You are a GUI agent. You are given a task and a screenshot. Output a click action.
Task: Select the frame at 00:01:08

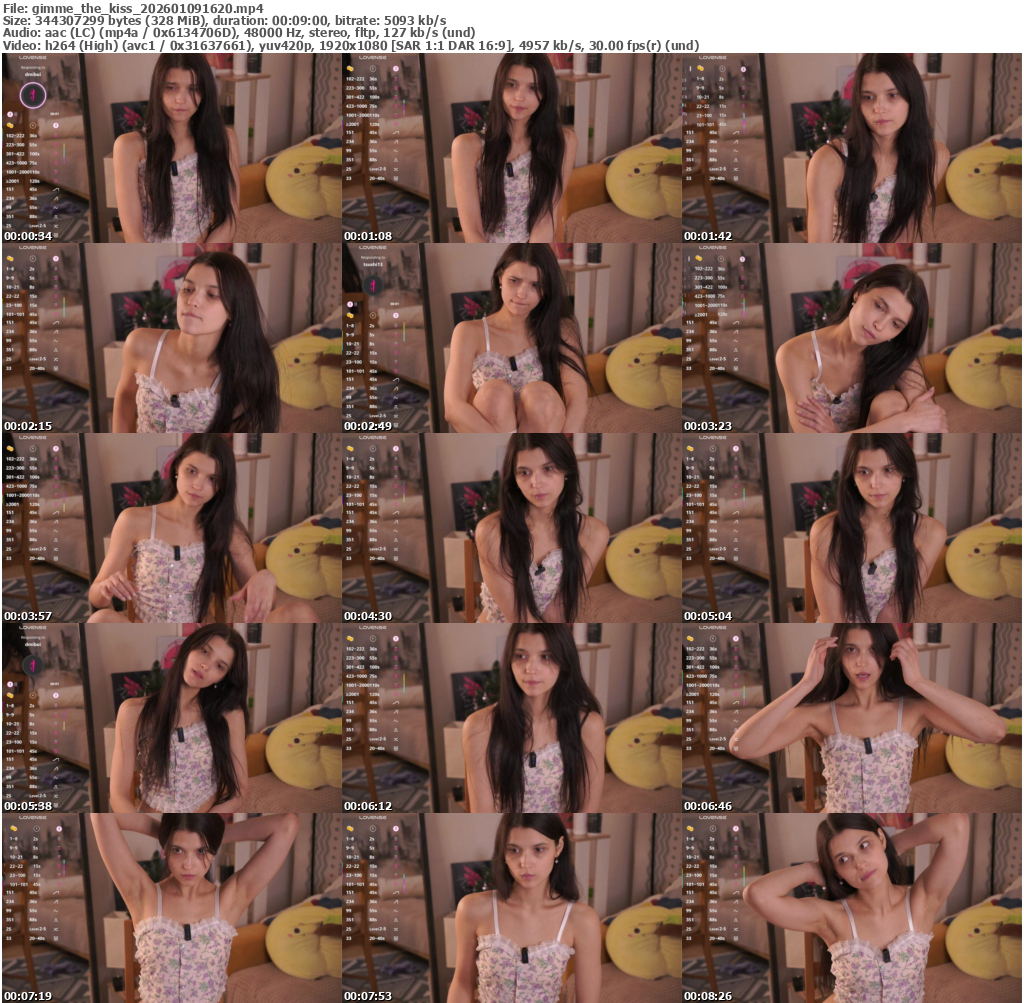click(511, 148)
